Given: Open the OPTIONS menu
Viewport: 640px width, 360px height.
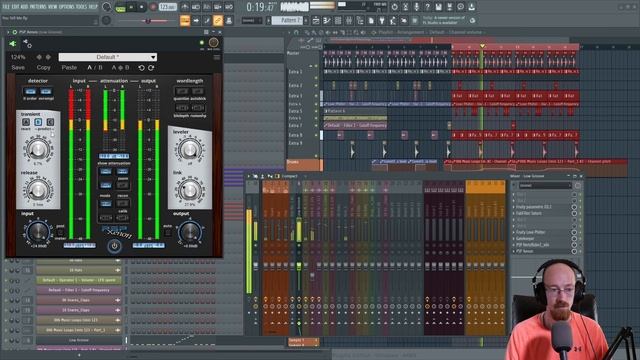Looking at the screenshot, I should click(x=67, y=7).
